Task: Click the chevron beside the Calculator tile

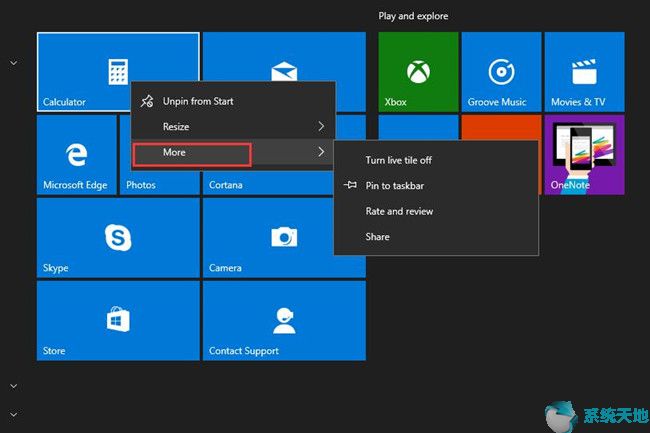Action: tap(14, 63)
